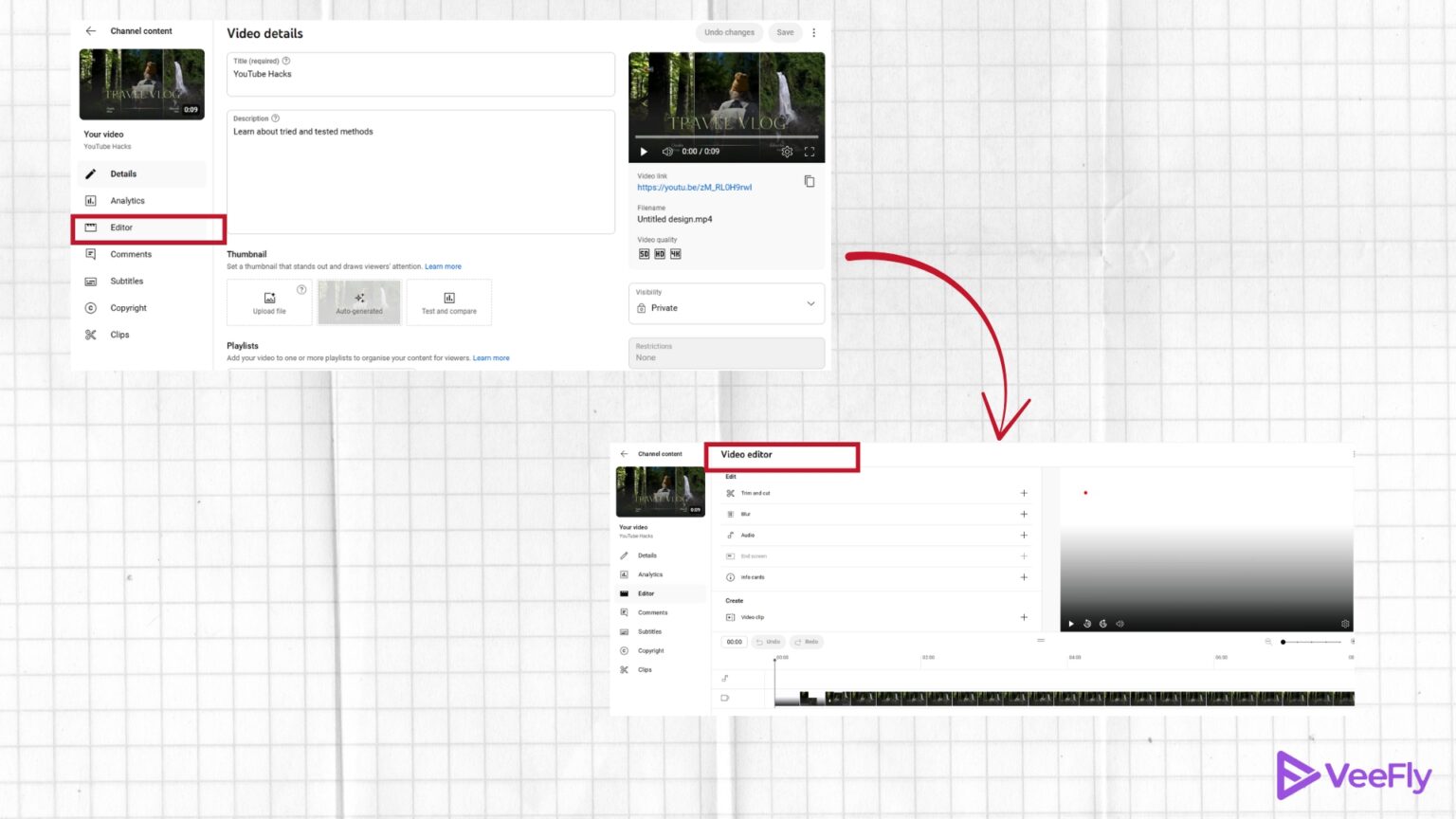Expand the Trim and cut plus button
1456x819 pixels.
(1024, 493)
